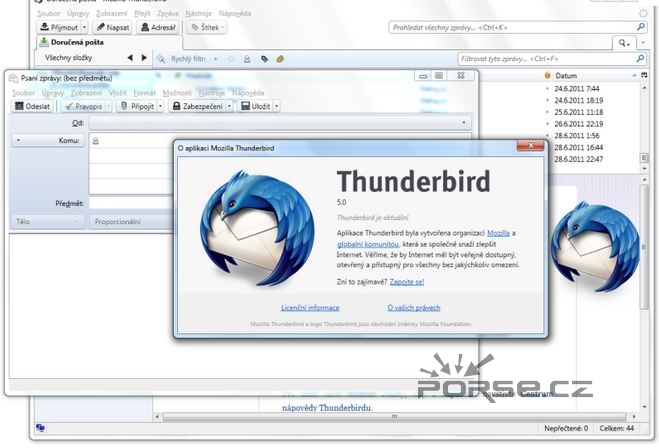The height and width of the screenshot is (448, 659).
Task: Run Pravopis spell check
Action: 84,106
